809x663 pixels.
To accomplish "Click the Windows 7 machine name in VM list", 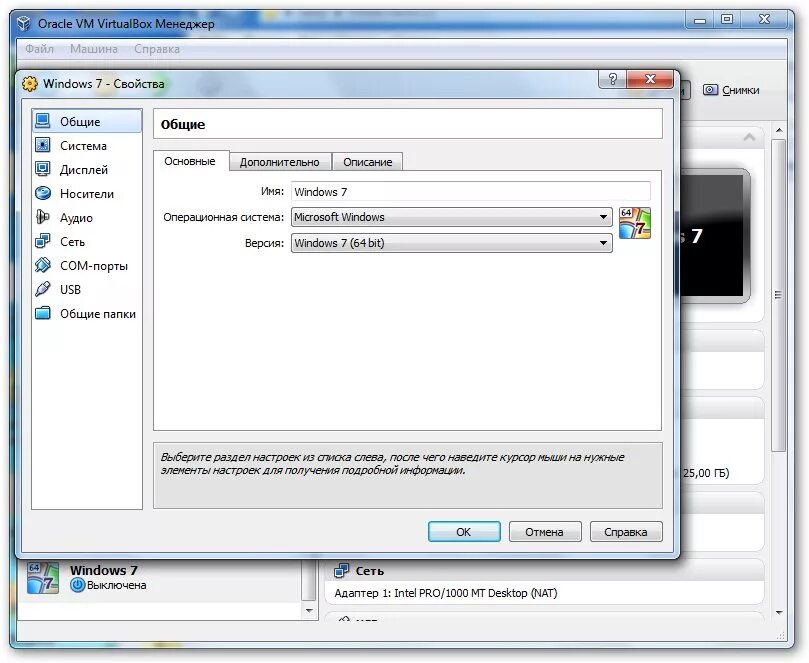I will [104, 570].
